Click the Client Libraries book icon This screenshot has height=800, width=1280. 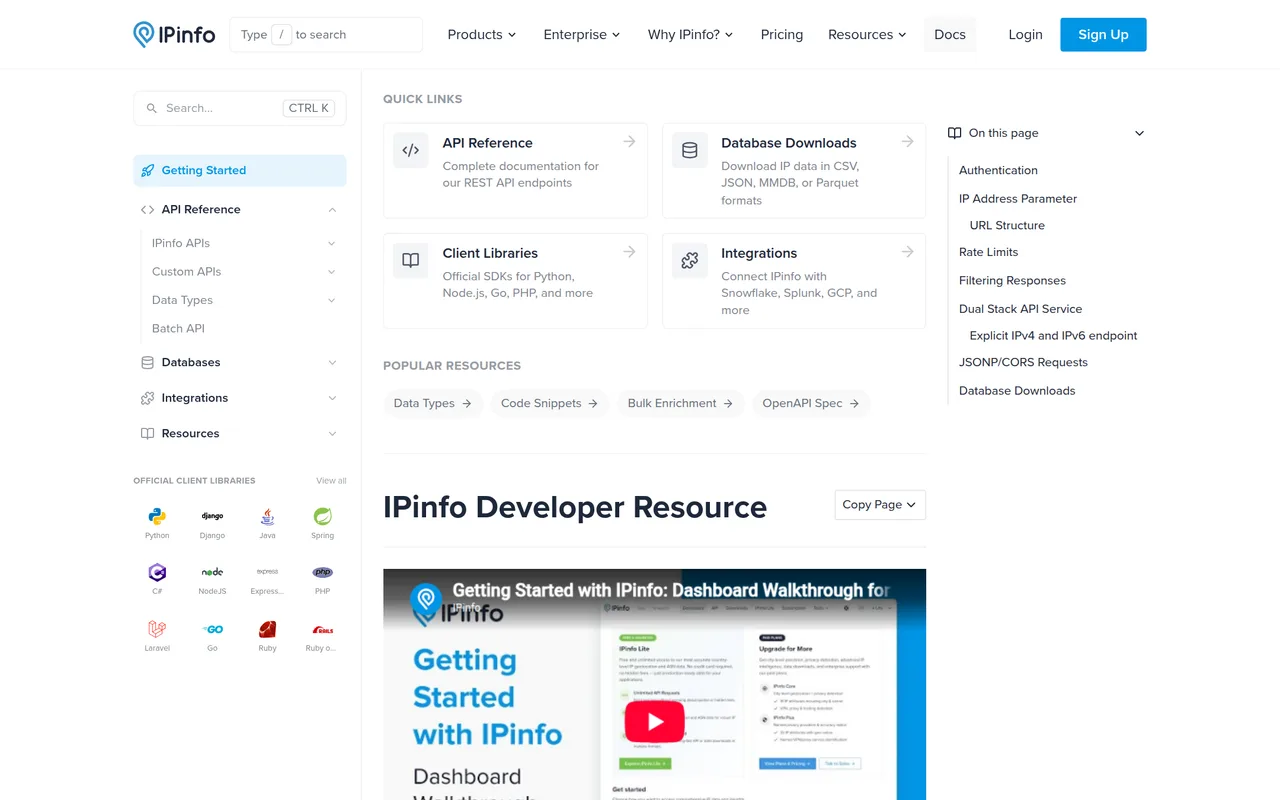pyautogui.click(x=411, y=261)
